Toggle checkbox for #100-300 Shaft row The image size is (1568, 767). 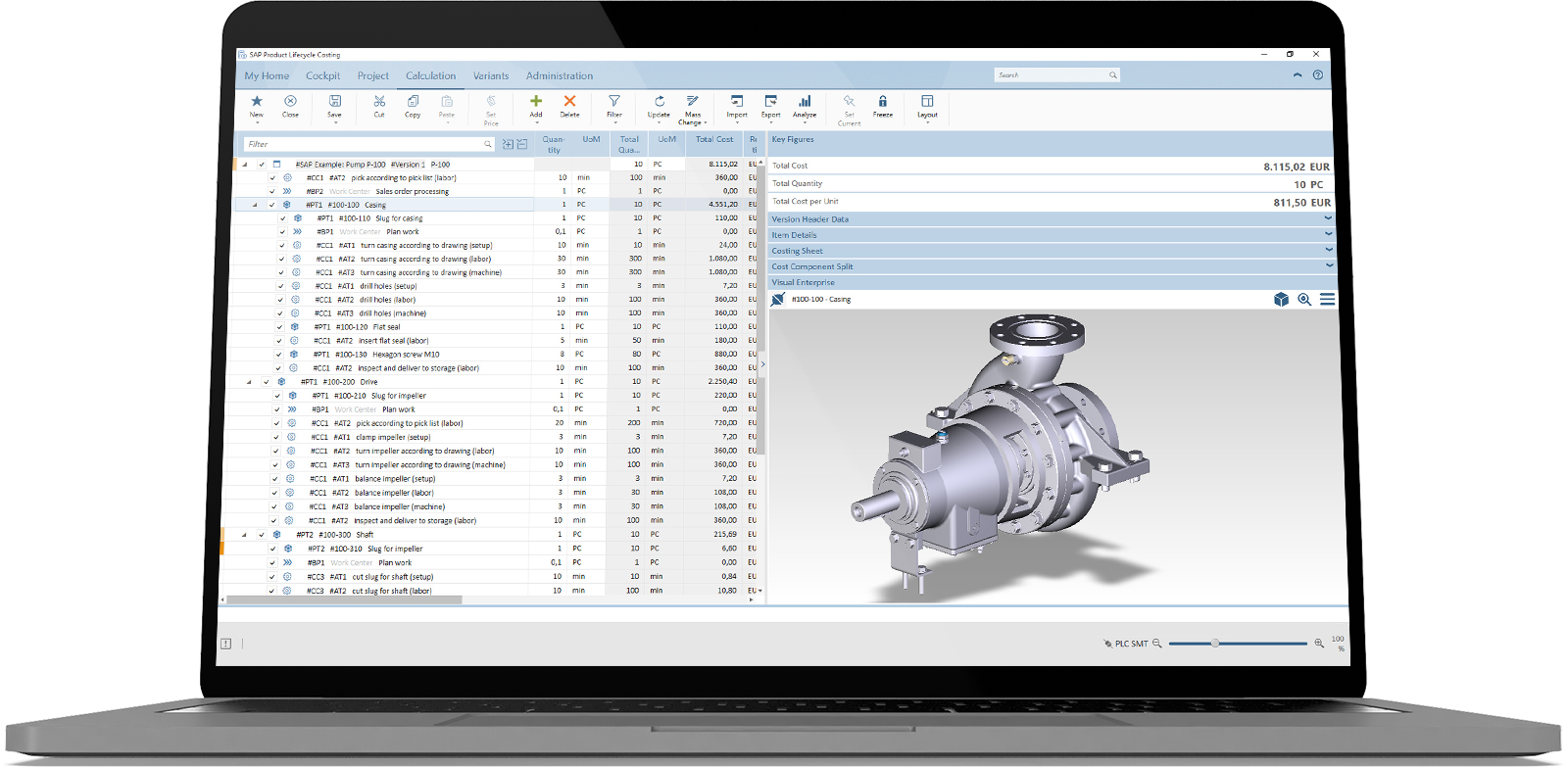262,535
